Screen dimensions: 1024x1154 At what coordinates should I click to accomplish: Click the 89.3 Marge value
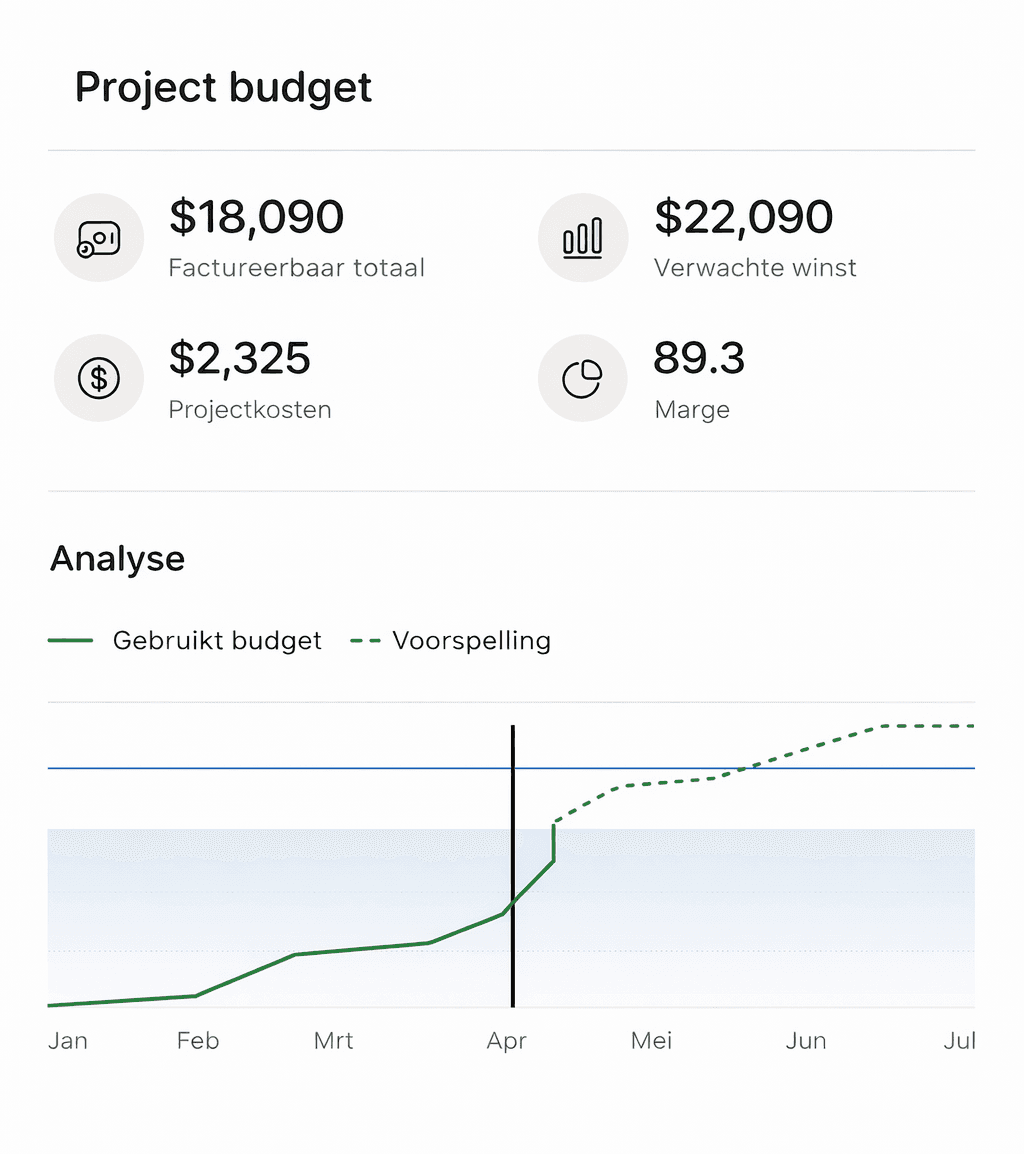pos(700,359)
